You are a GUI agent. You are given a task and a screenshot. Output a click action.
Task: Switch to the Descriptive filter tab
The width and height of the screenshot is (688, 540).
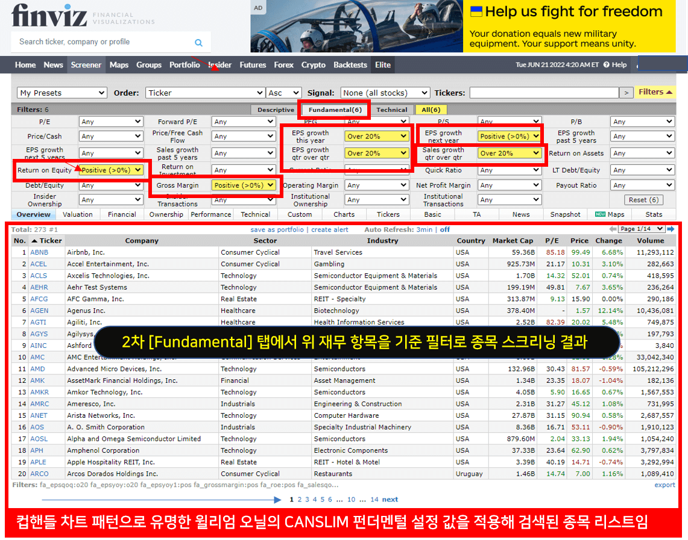point(276,110)
